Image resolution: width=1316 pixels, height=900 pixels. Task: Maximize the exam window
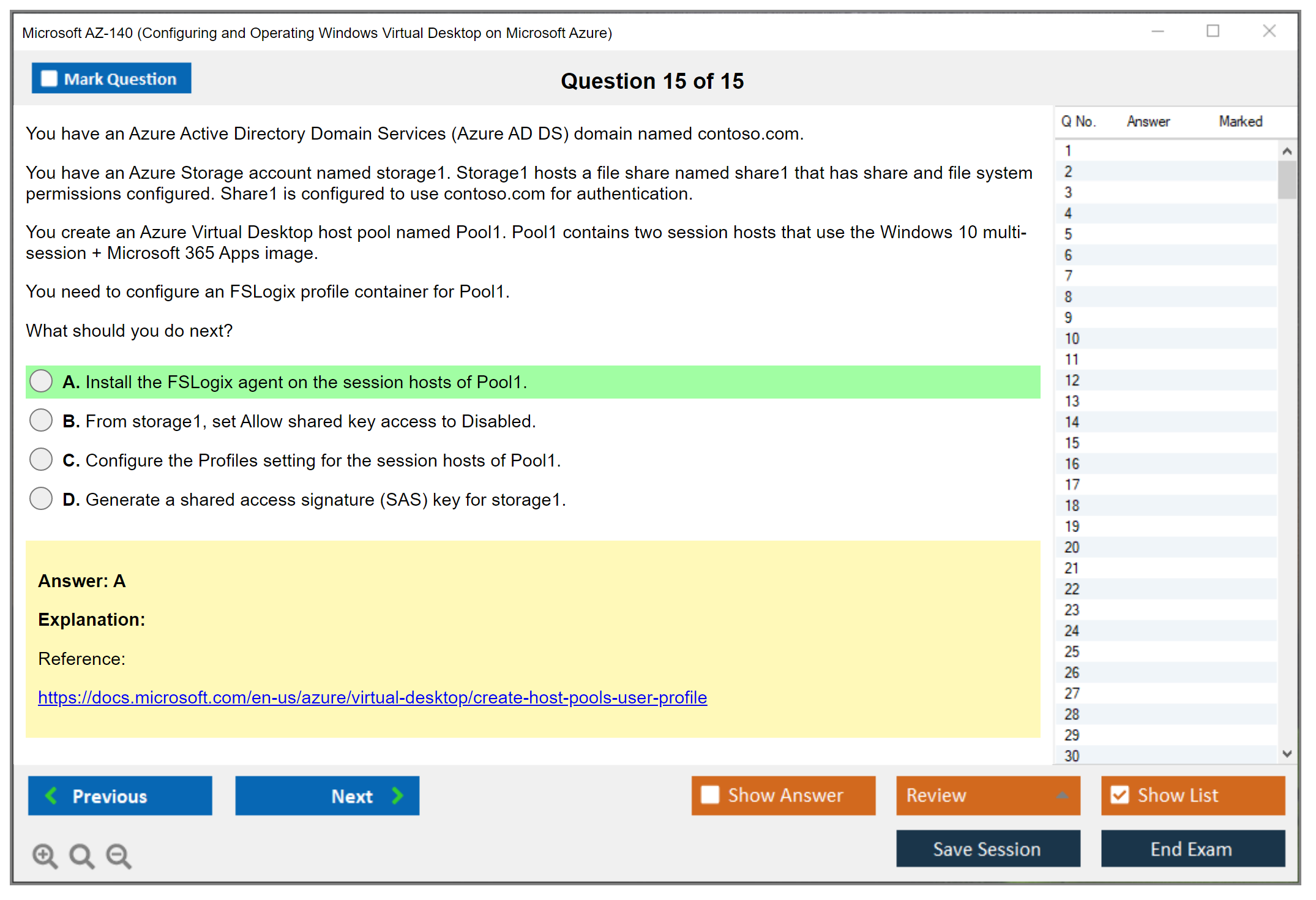click(1213, 31)
